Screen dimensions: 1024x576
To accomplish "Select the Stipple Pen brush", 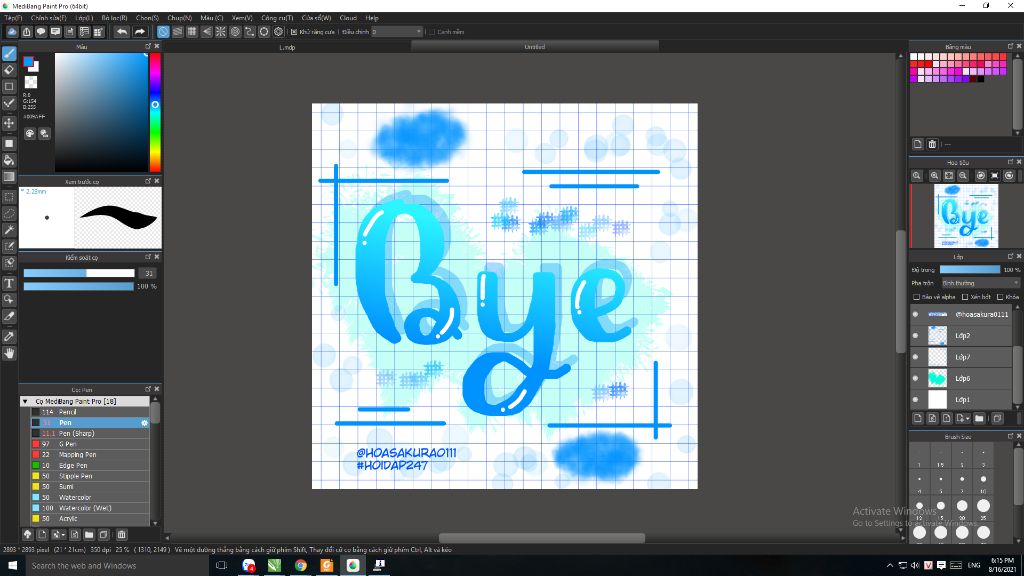I will [x=90, y=476].
